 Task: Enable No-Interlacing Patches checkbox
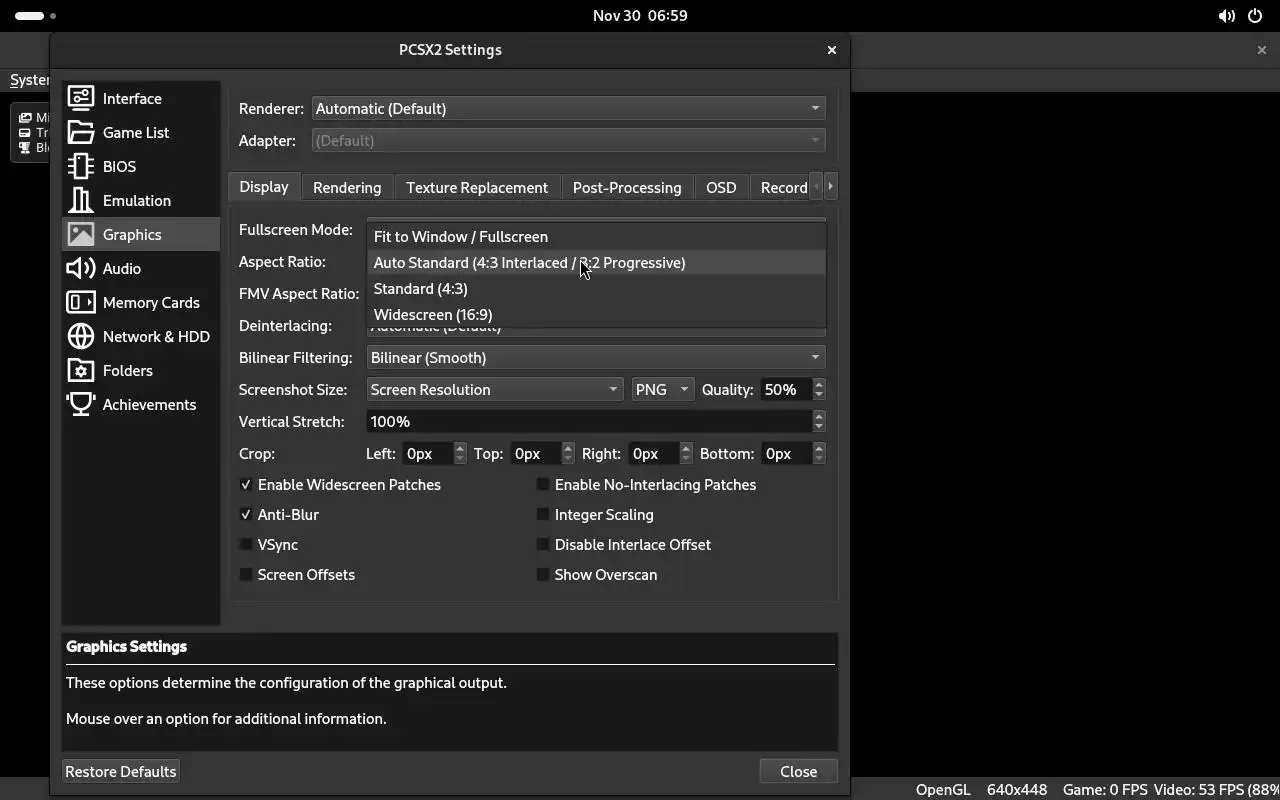543,484
